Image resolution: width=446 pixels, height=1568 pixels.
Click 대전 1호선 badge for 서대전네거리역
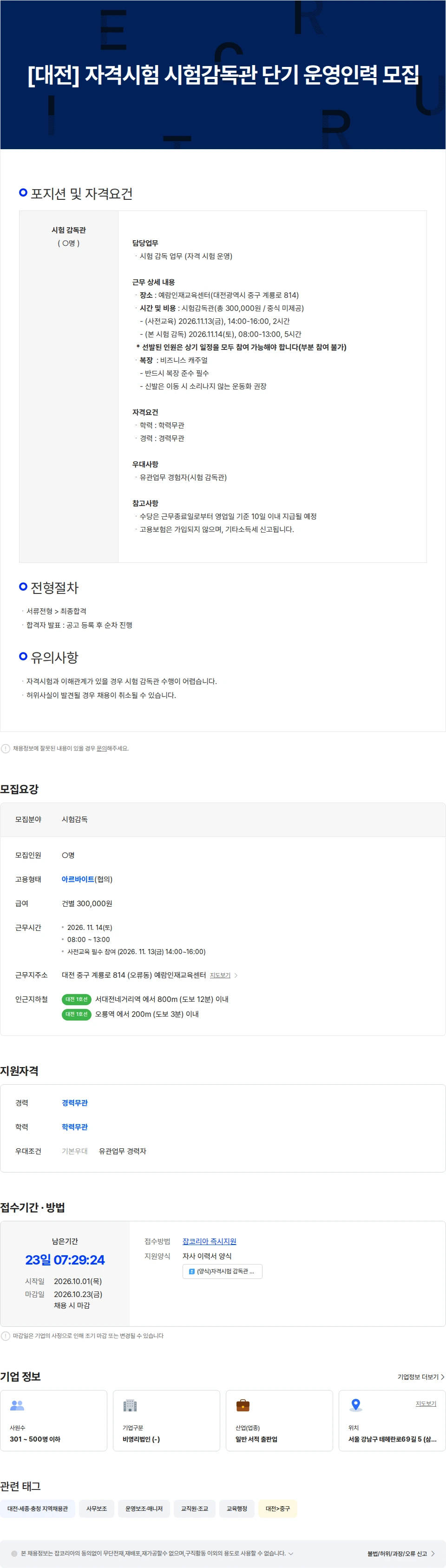pos(77,1000)
